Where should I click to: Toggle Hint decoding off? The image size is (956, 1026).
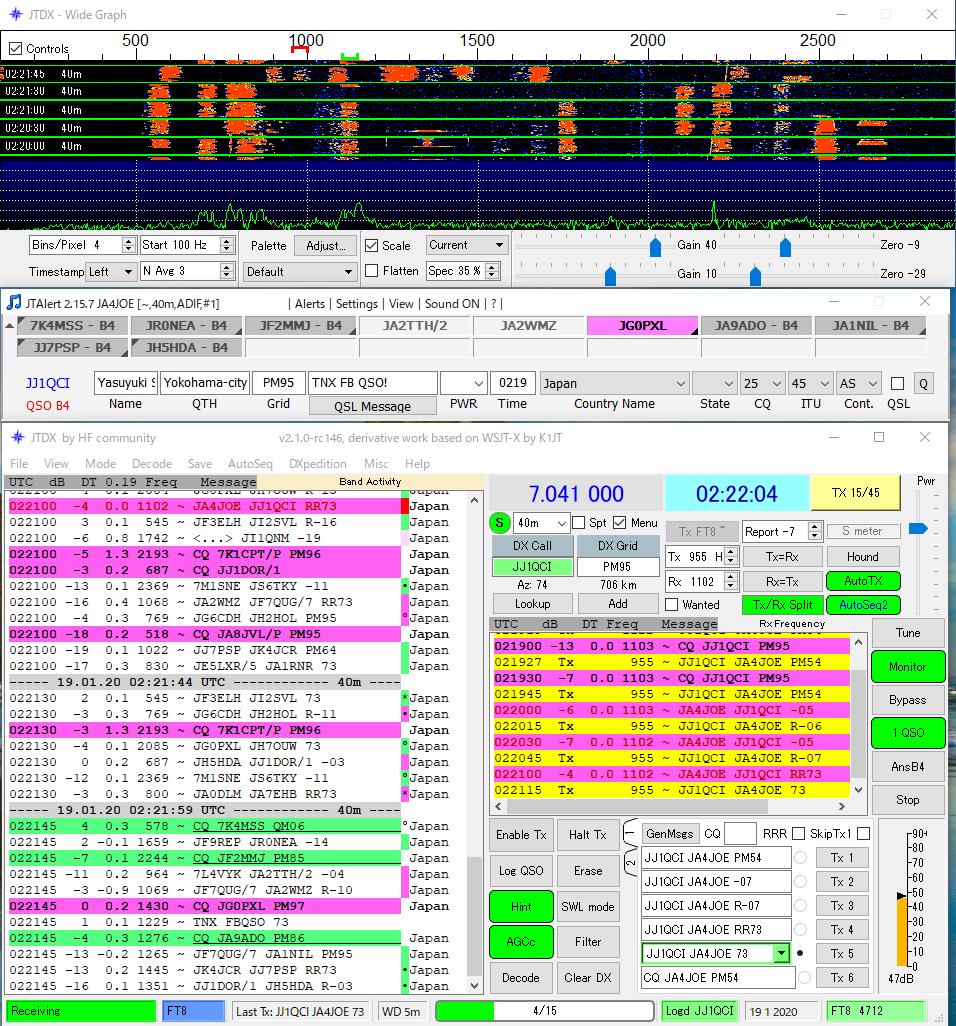tap(520, 906)
